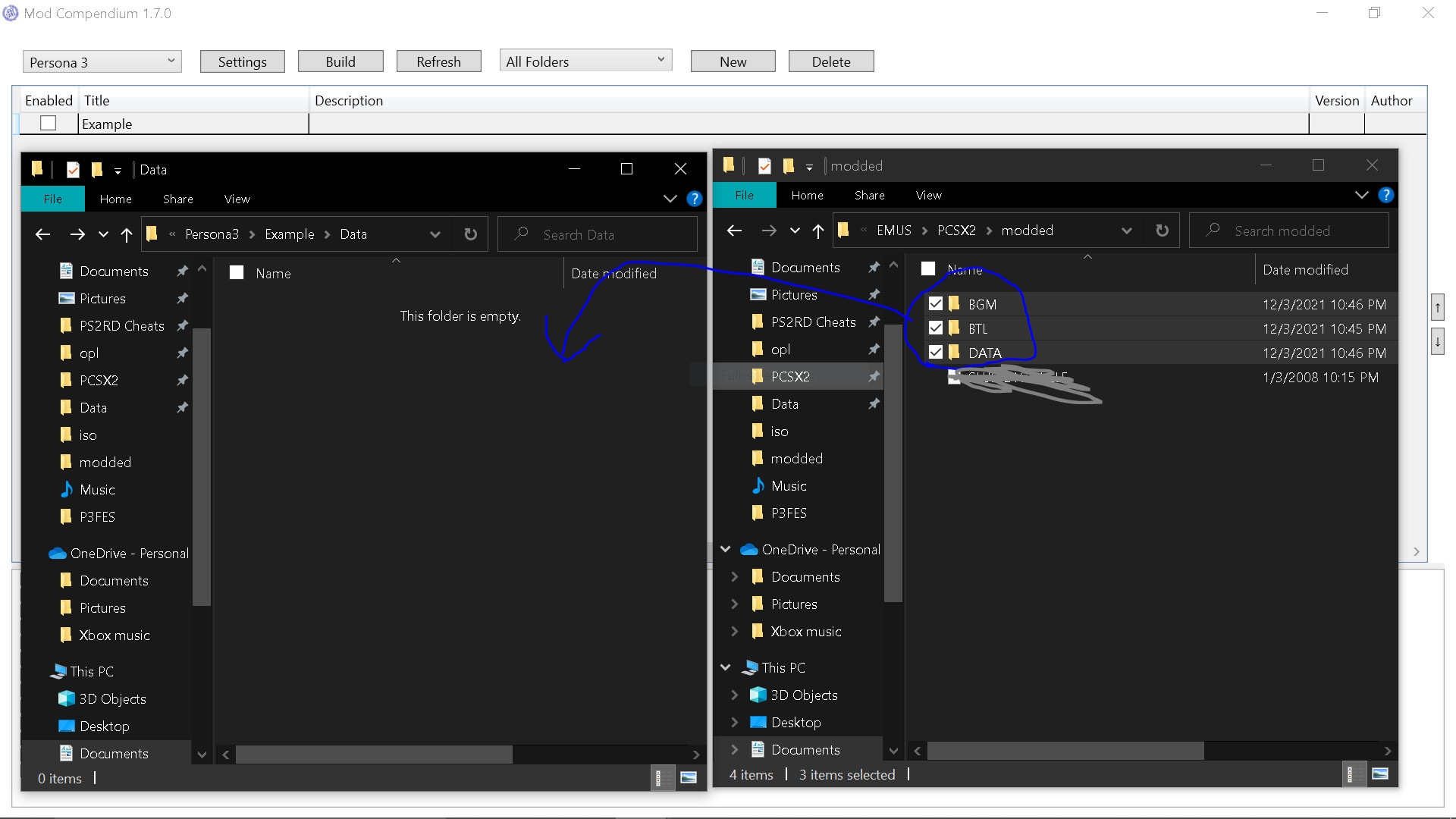Click the Build button in Mod Compendium
1456x819 pixels.
point(339,61)
